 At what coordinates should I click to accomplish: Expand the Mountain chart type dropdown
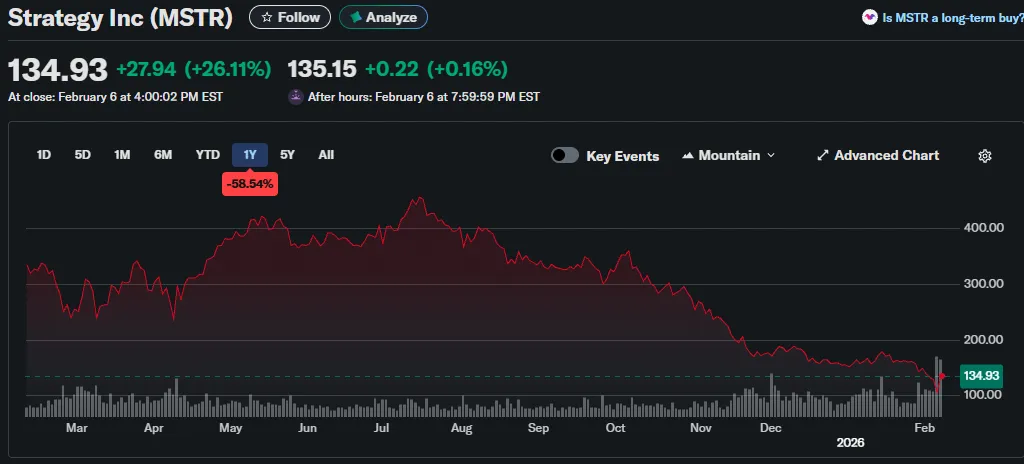[x=770, y=156]
